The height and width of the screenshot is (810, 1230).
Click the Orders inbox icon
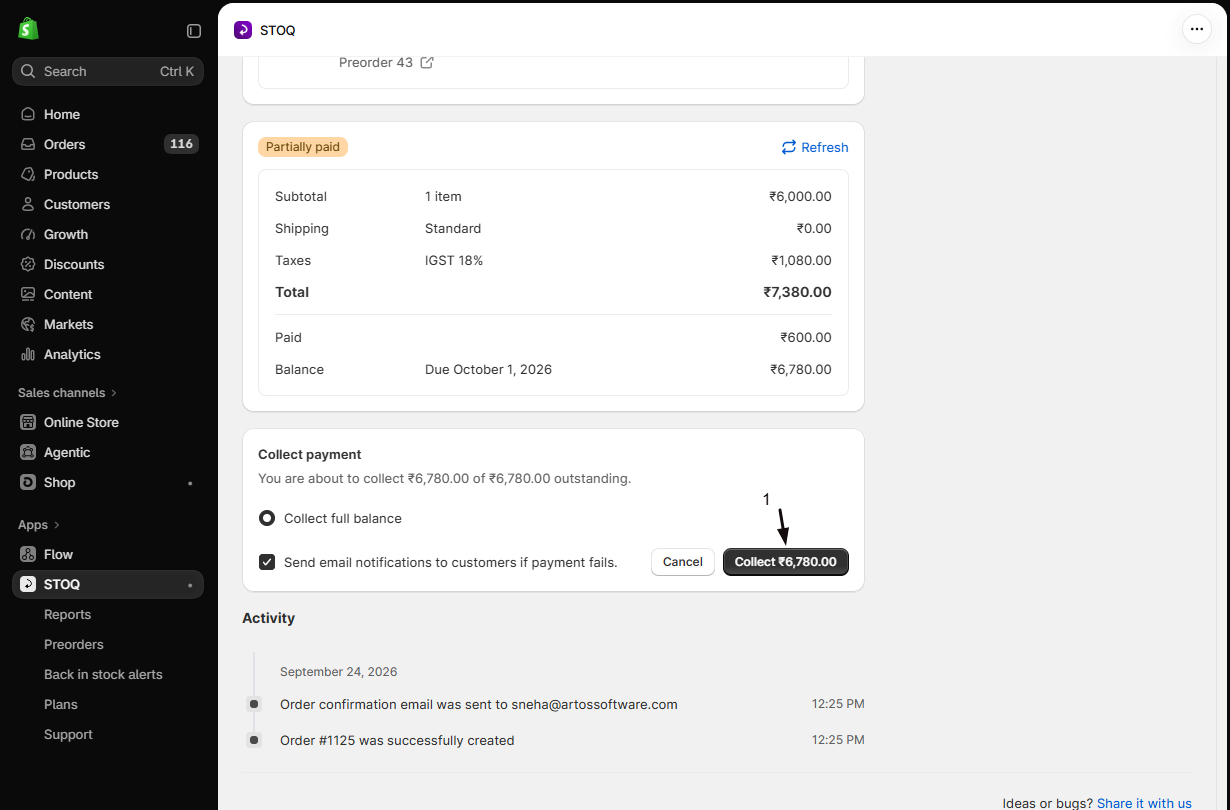[28, 144]
